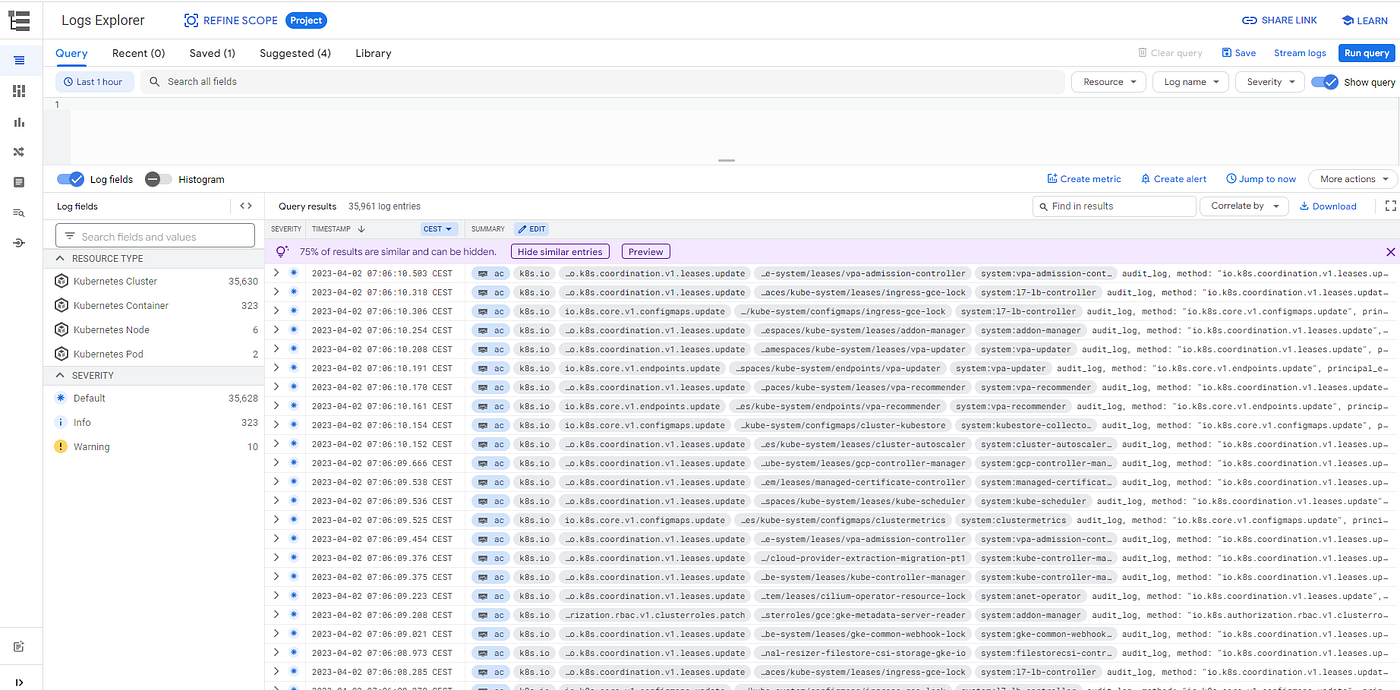Click the Kubernetes Container resource icon
Image resolution: width=1400 pixels, height=690 pixels.
click(x=61, y=305)
